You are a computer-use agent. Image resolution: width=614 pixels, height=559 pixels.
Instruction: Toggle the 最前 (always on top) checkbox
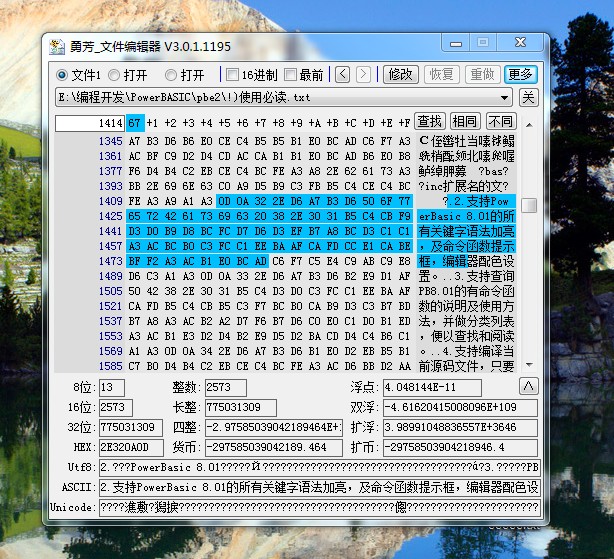pos(291,75)
